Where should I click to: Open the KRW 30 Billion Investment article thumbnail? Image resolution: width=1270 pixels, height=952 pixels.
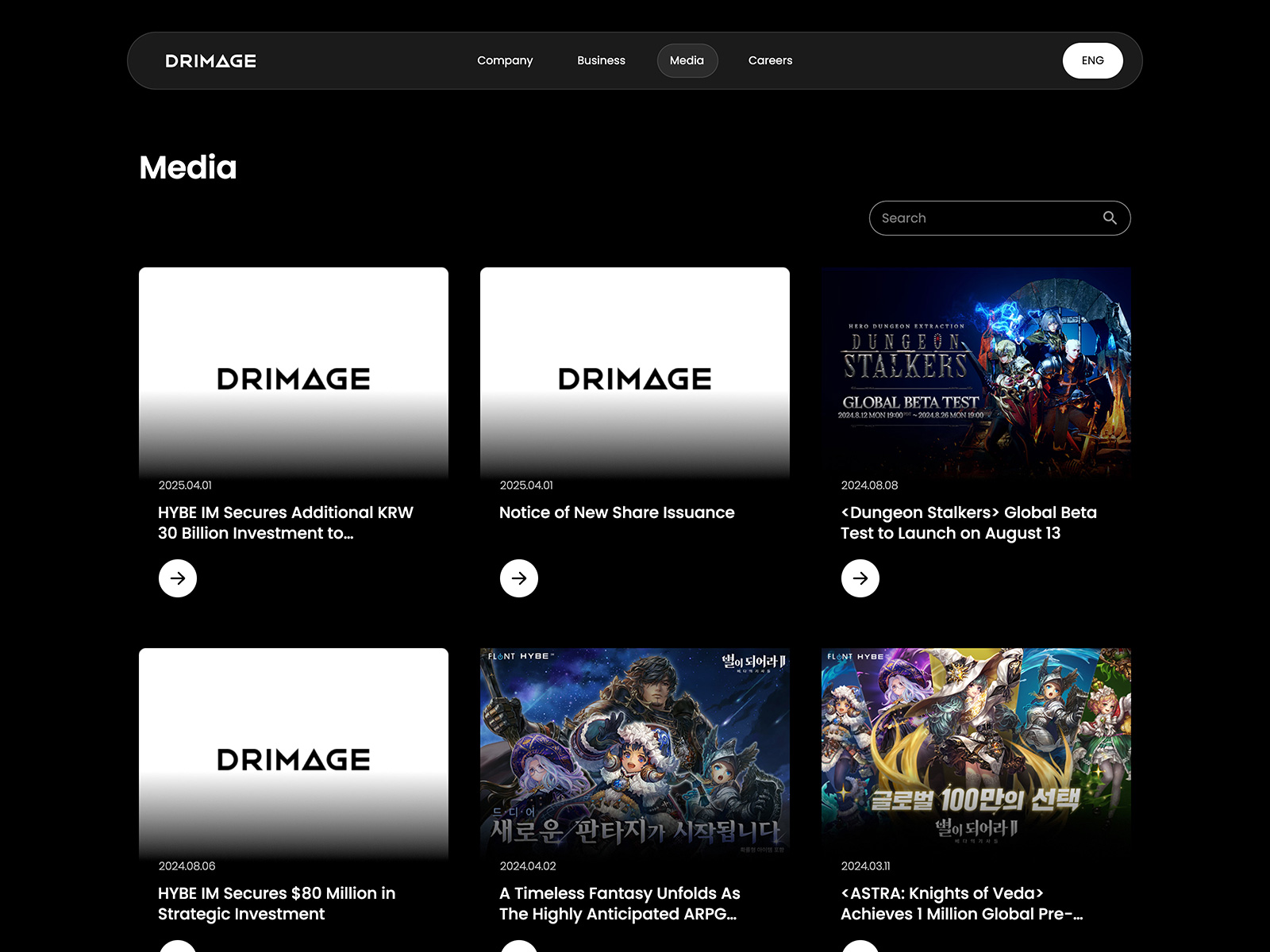pos(294,373)
